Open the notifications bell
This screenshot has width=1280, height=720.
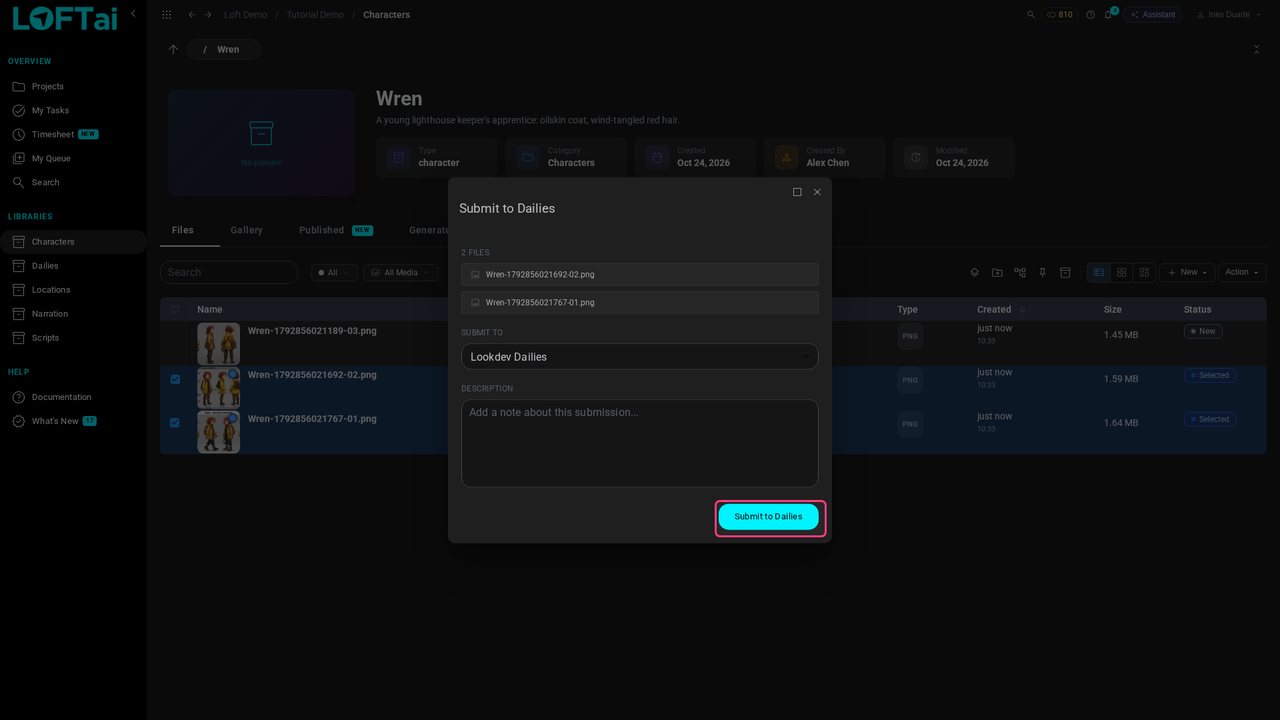tap(1109, 15)
